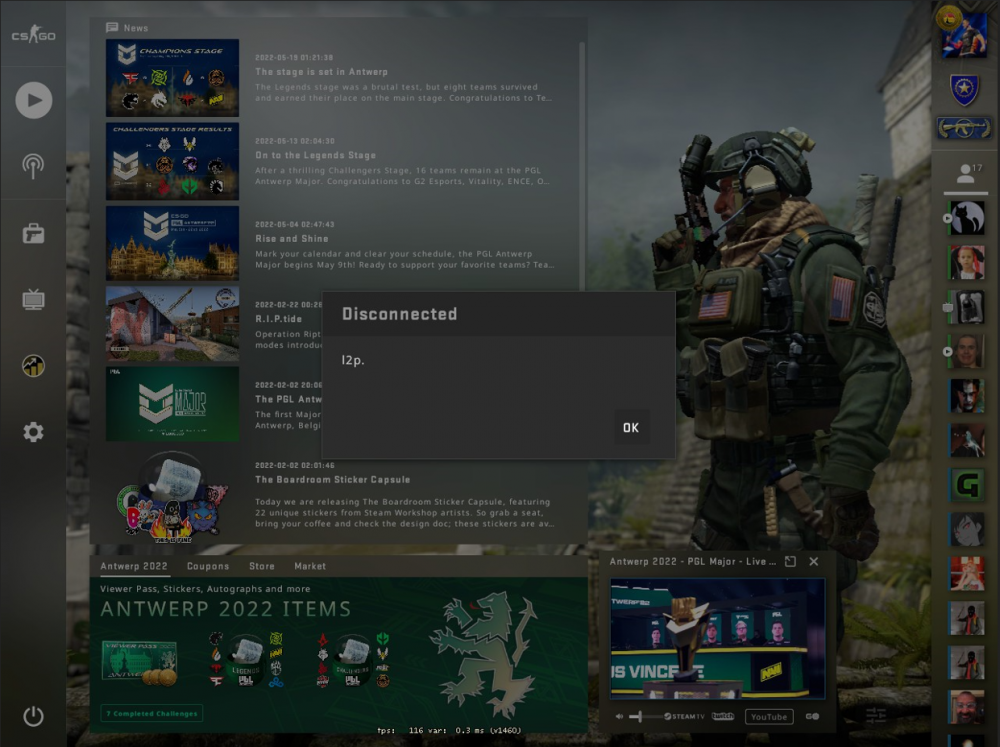The image size is (1000, 747).
Task: Click OK in the Disconnected dialog
Action: (x=631, y=427)
